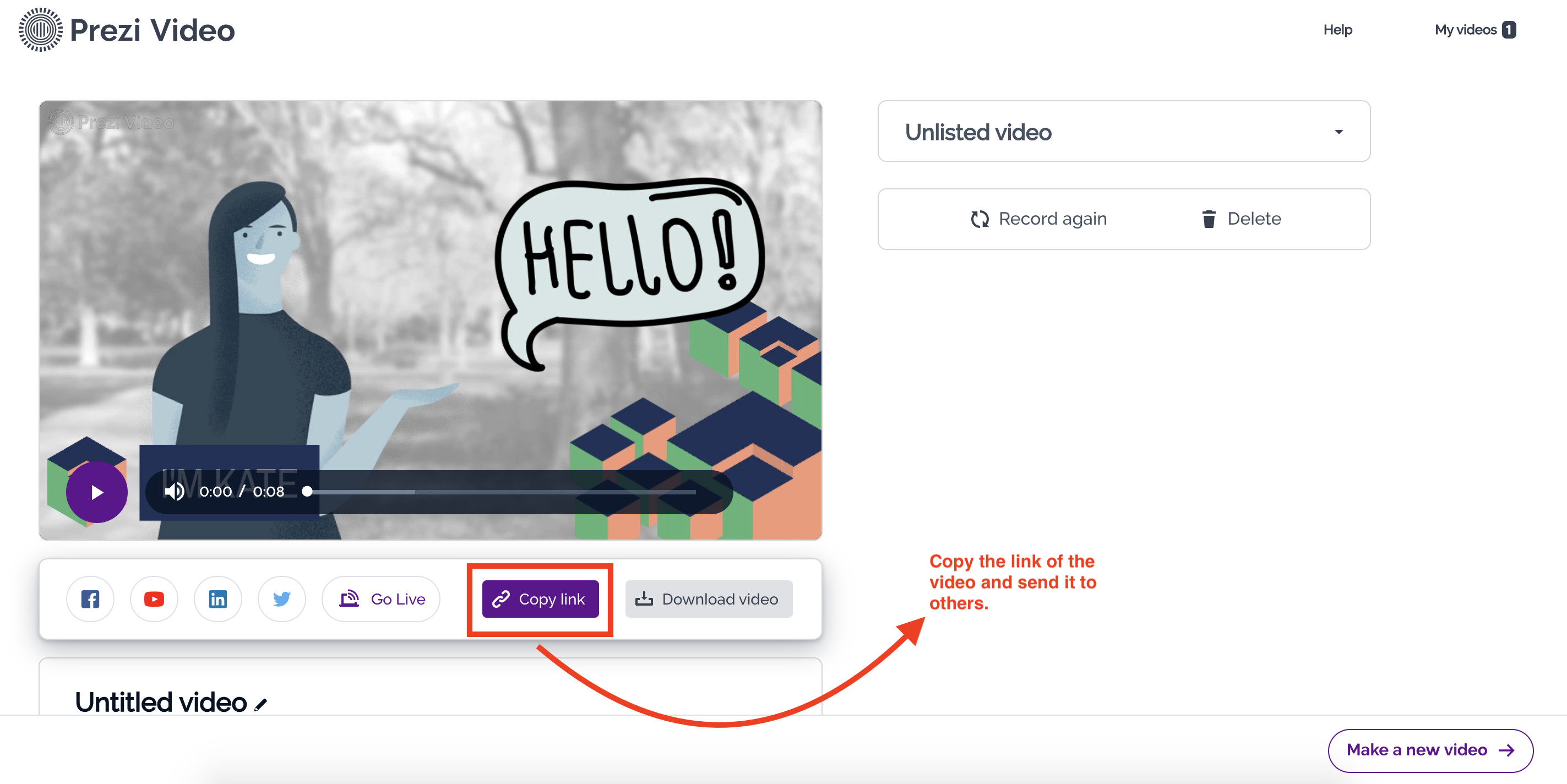Click the Untitled video title
This screenshot has height=784, width=1567.
[161, 703]
